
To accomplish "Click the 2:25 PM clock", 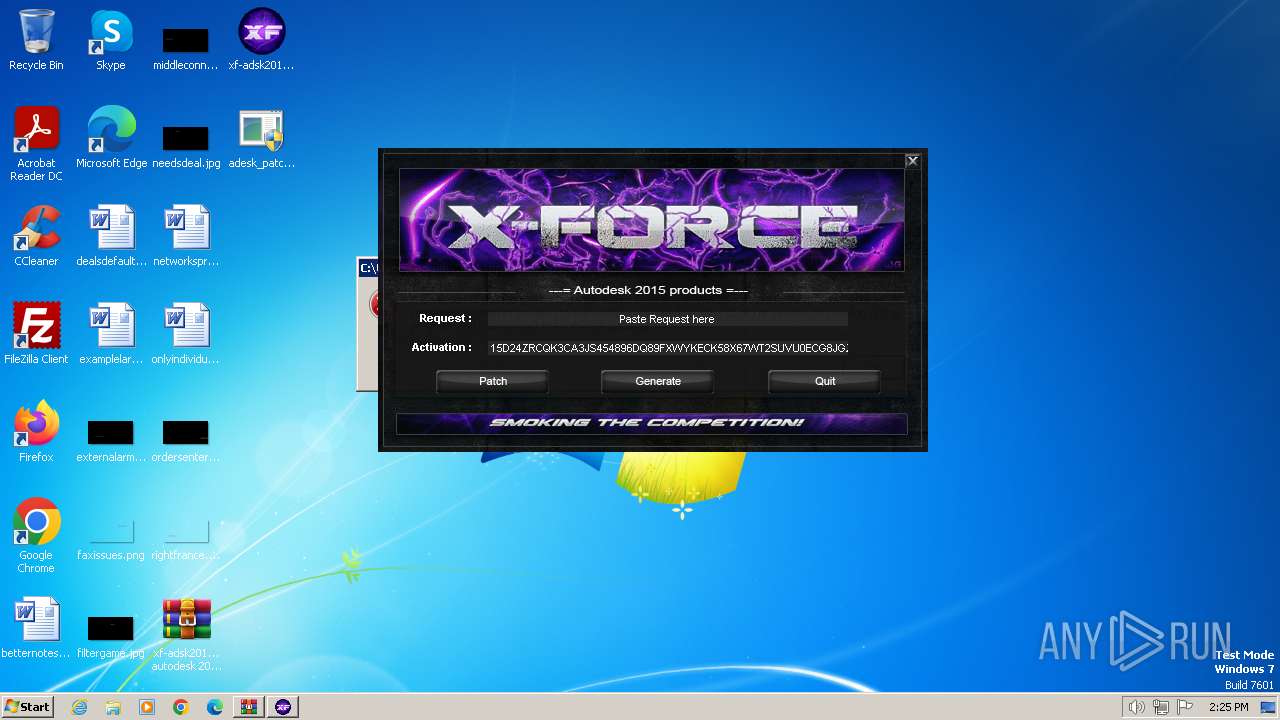I will point(1228,707).
